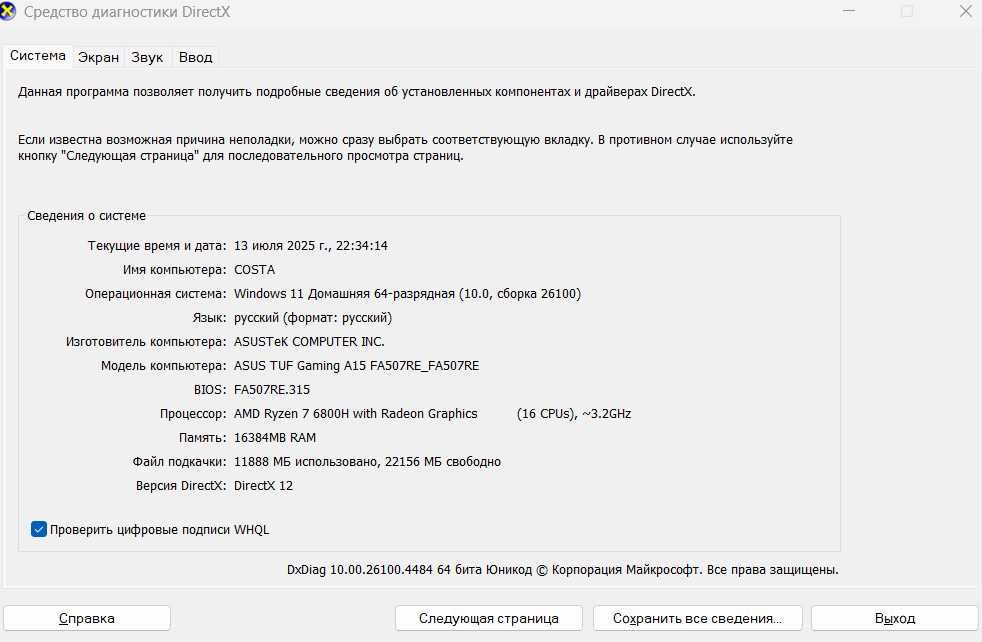Click the Справка button

(x=87, y=618)
